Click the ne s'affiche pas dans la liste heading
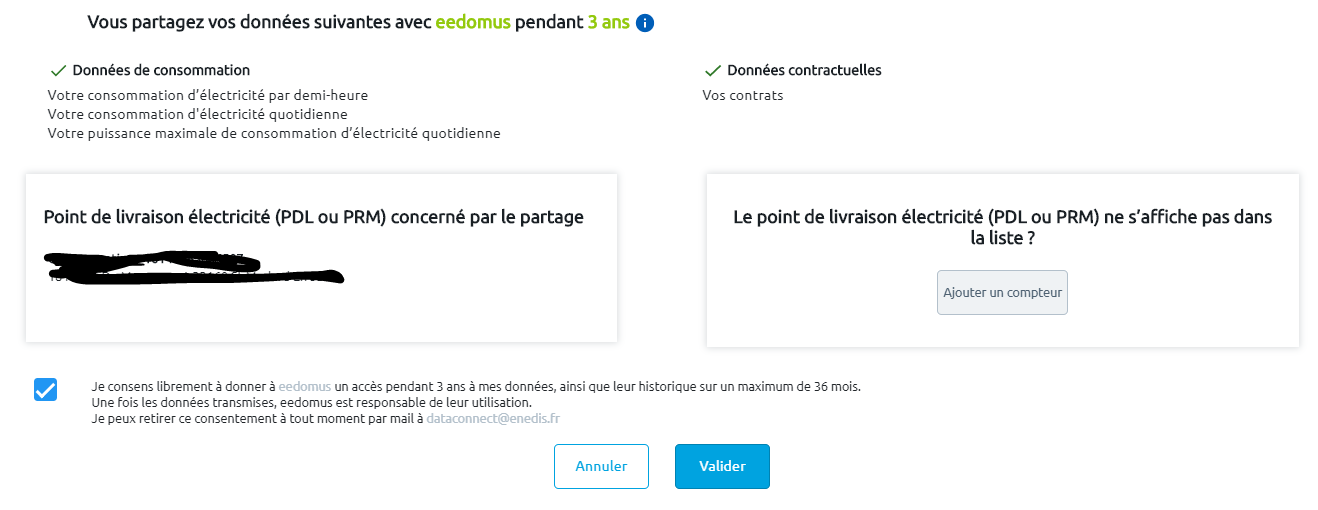 (x=1002, y=228)
